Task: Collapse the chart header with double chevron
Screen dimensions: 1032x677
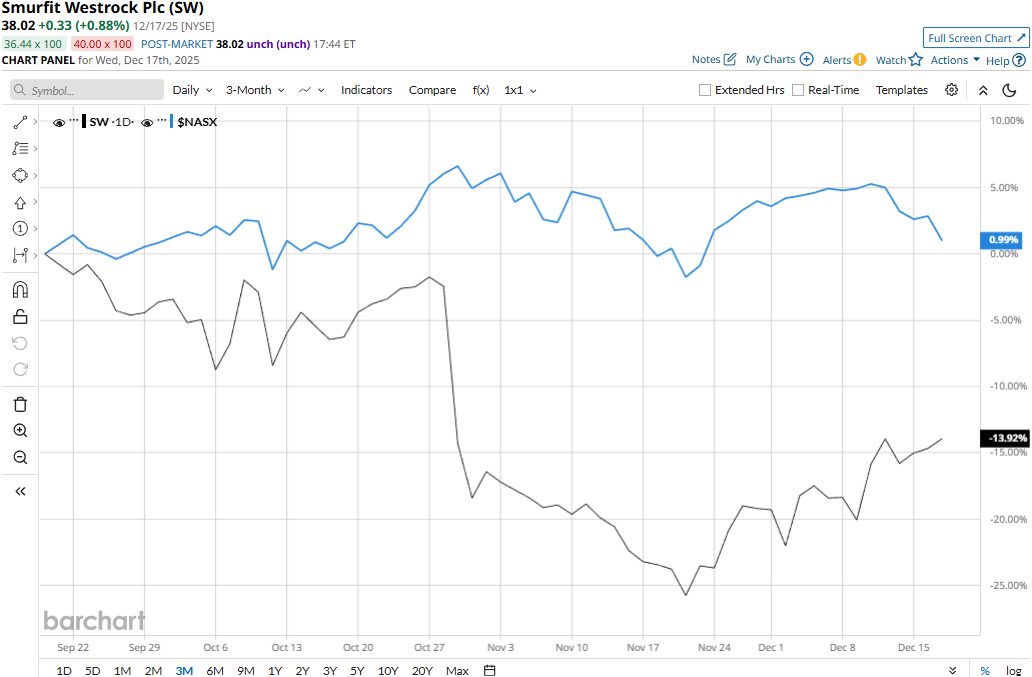Action: [x=983, y=90]
